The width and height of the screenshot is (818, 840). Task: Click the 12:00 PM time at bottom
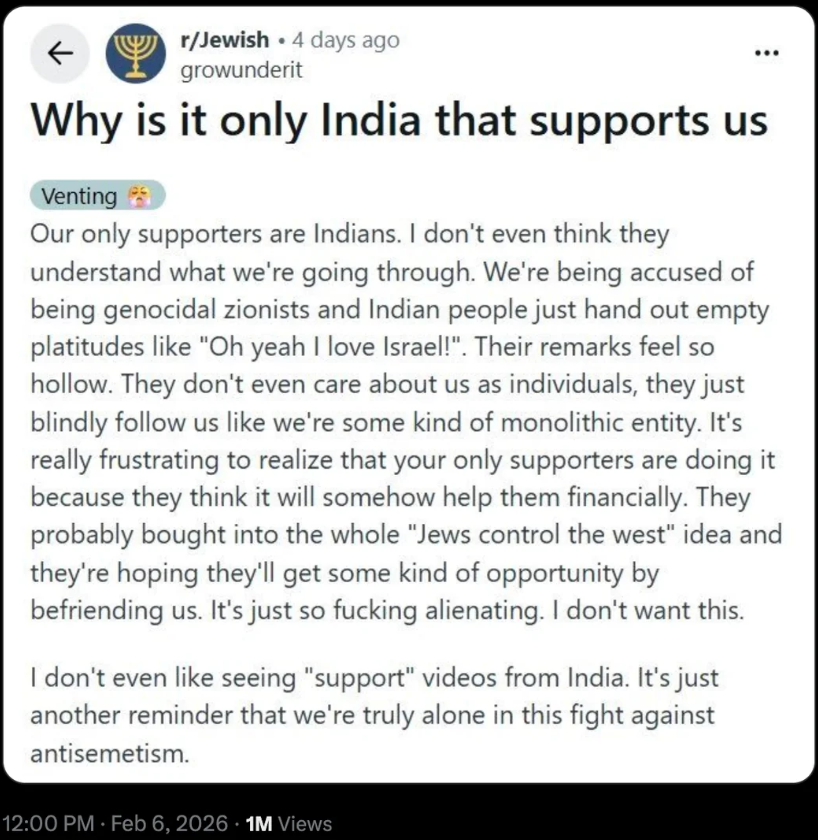(x=48, y=823)
